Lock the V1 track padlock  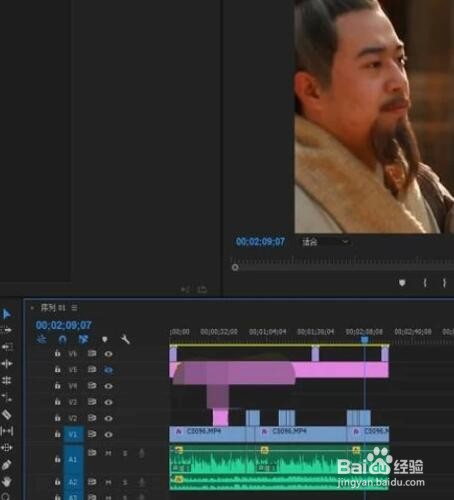pos(57,434)
